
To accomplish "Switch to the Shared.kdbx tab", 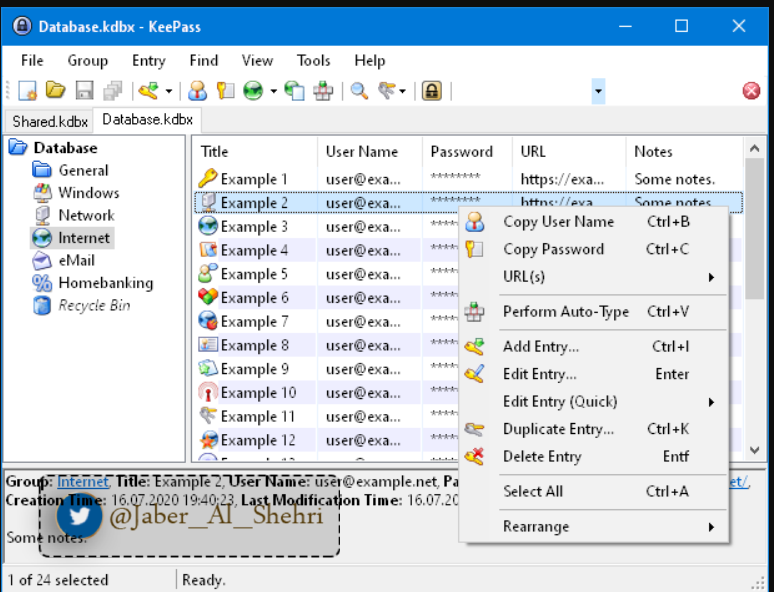I will 49,121.
